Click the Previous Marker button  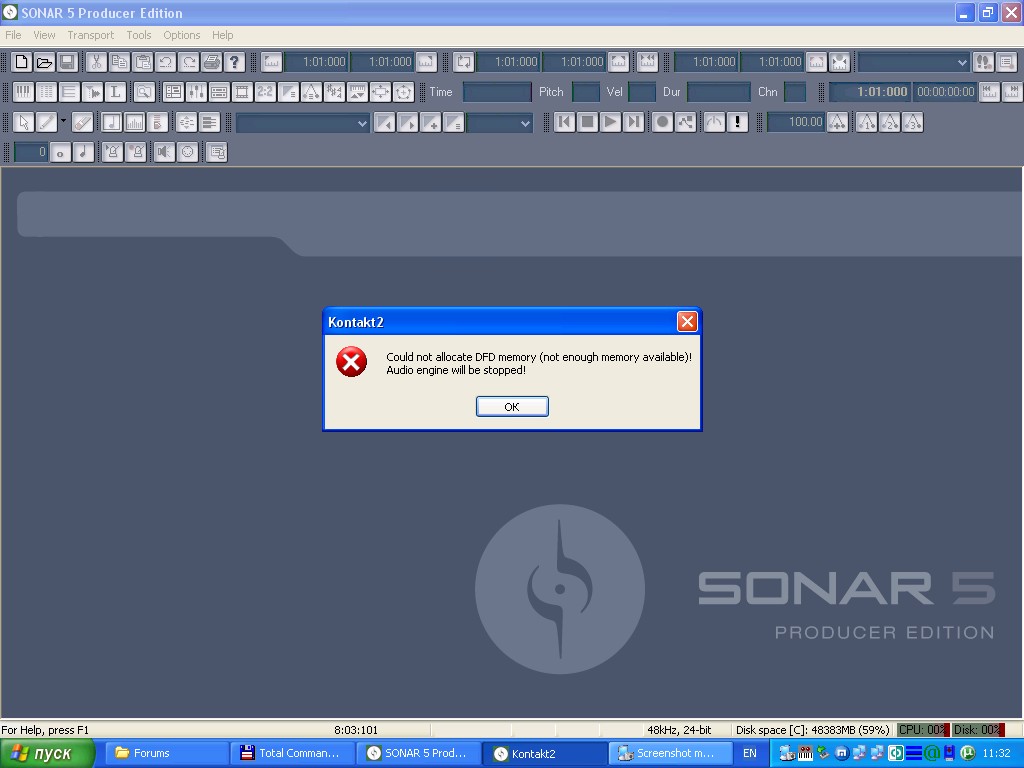[x=385, y=122]
